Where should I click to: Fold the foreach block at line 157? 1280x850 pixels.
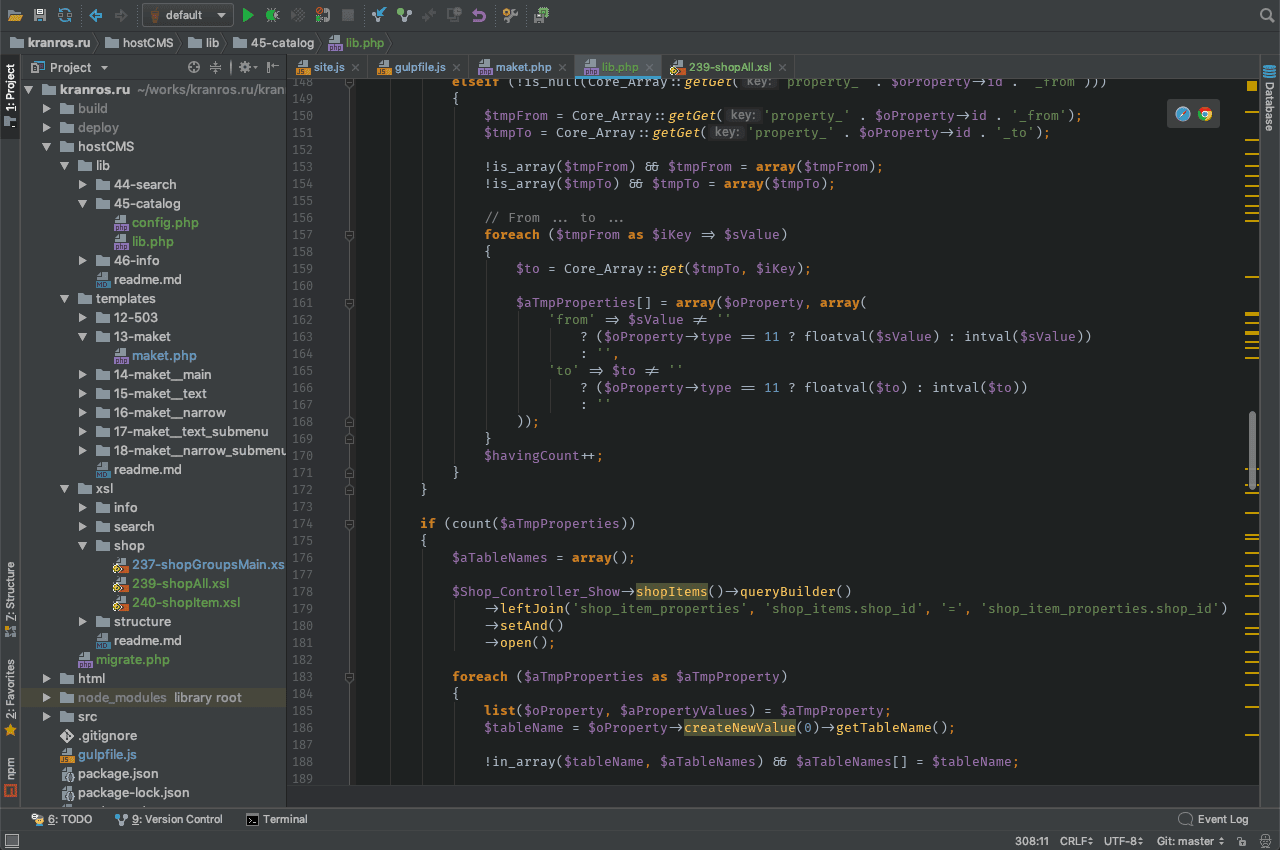click(349, 235)
